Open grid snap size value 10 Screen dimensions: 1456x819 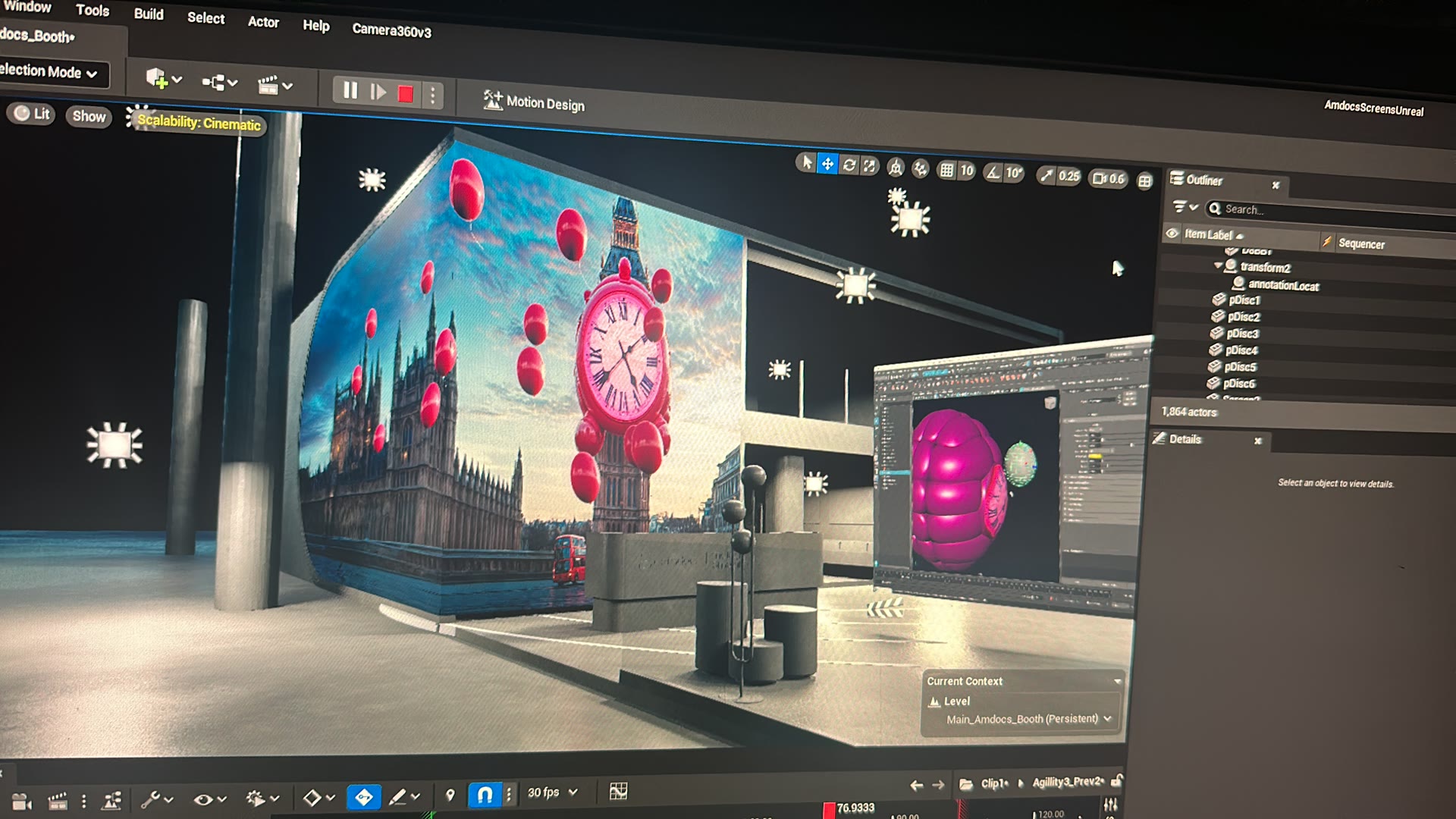(x=967, y=171)
